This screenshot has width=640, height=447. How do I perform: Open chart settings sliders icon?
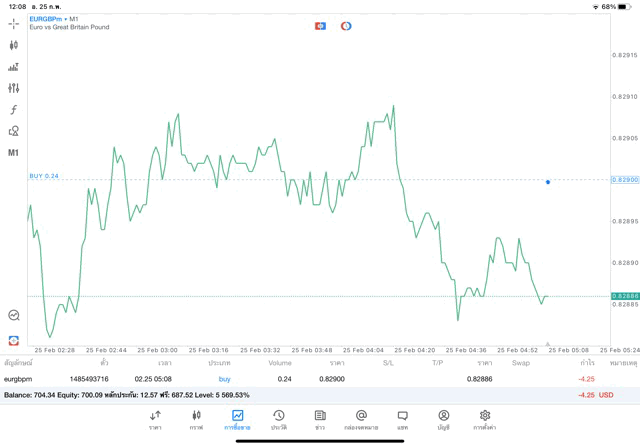click(14, 88)
